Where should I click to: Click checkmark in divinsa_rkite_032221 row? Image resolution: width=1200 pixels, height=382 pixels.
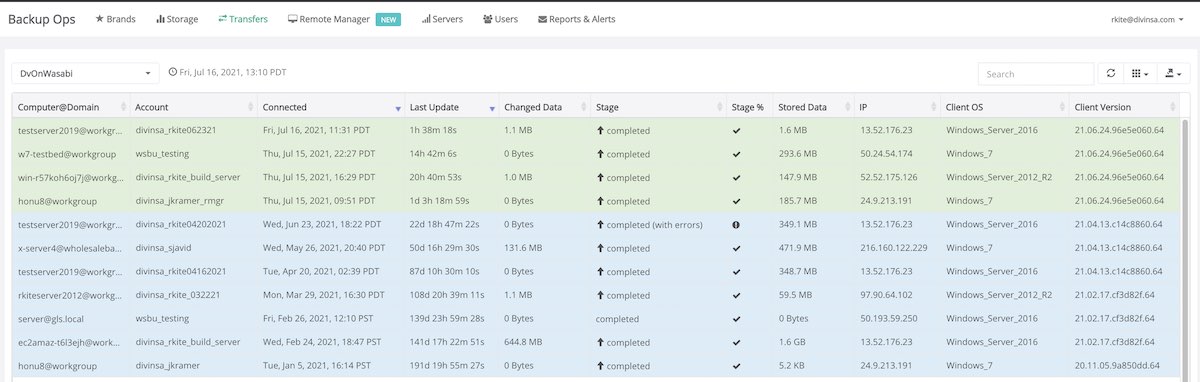(x=737, y=295)
